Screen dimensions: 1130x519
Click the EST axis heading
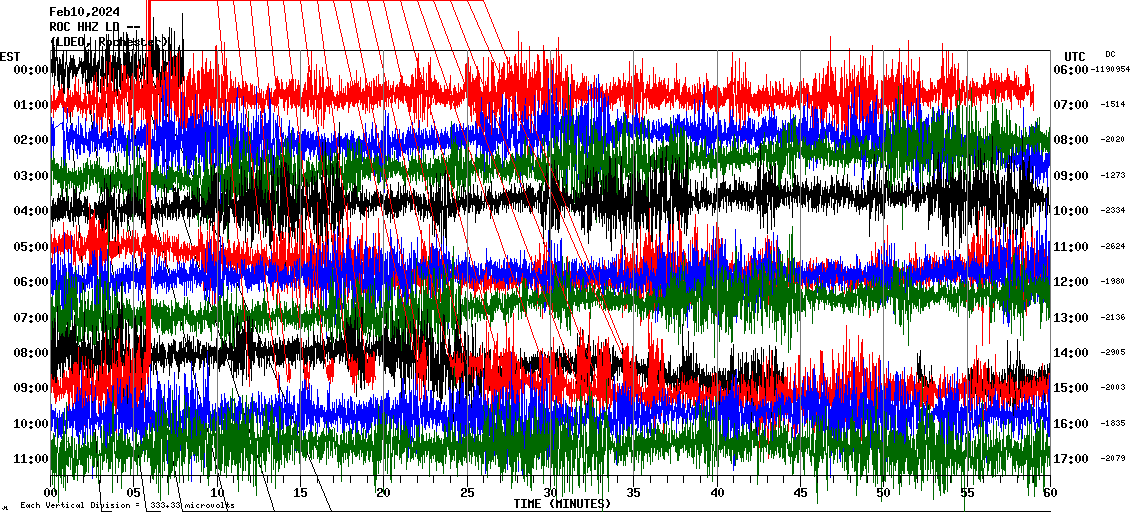pyautogui.click(x=10, y=56)
